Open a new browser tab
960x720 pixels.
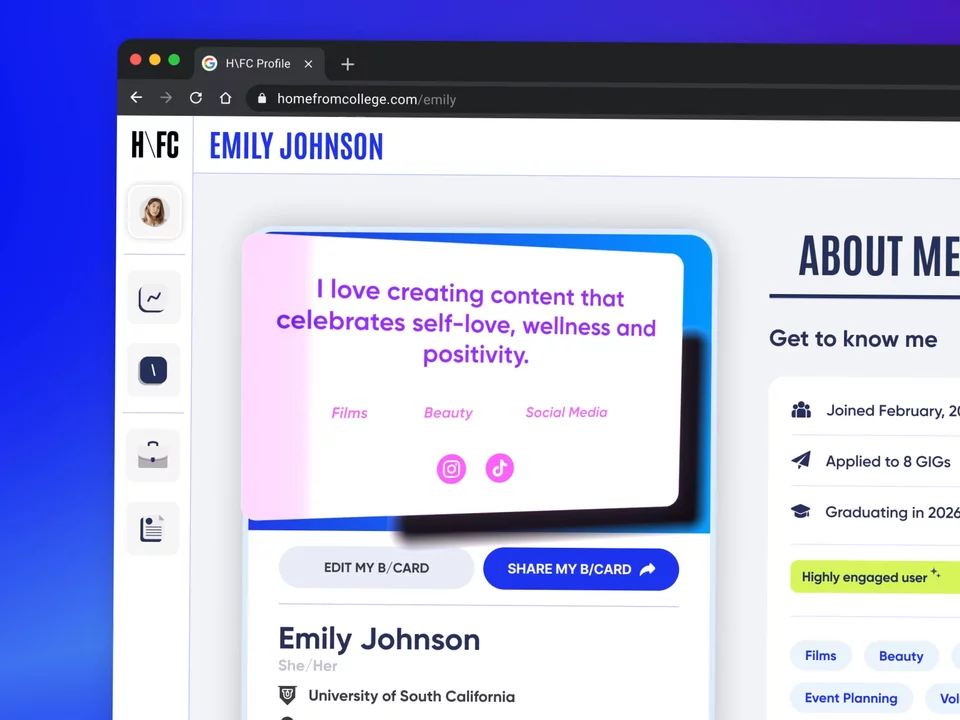(x=347, y=64)
